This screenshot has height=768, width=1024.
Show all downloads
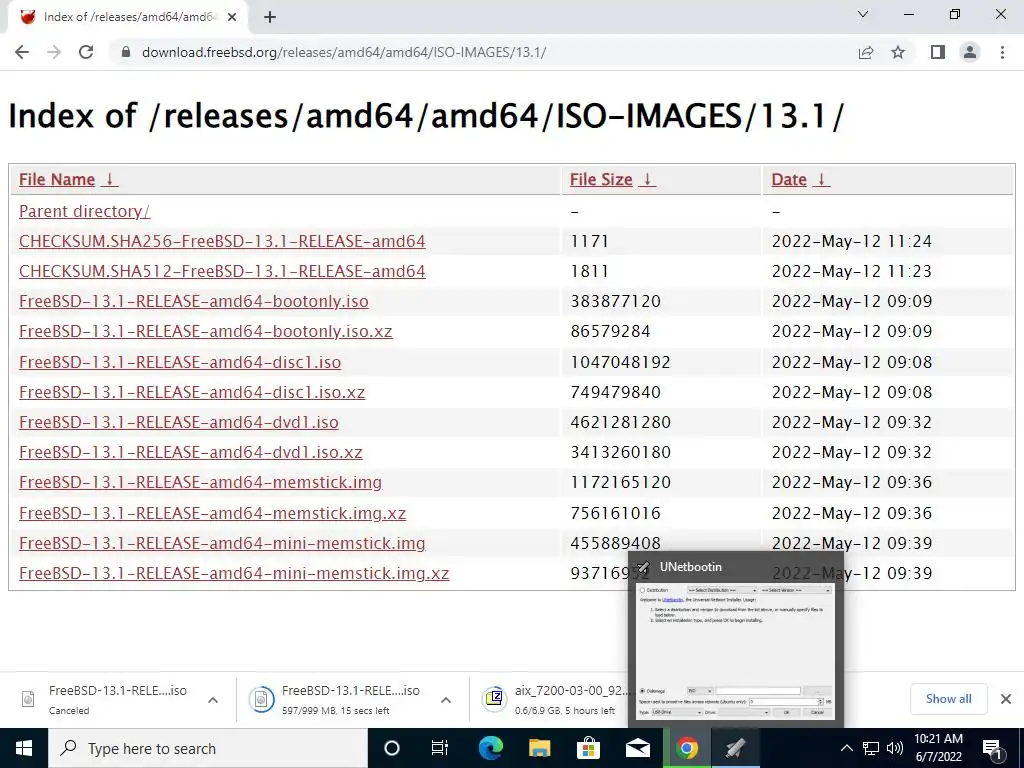pos(948,699)
